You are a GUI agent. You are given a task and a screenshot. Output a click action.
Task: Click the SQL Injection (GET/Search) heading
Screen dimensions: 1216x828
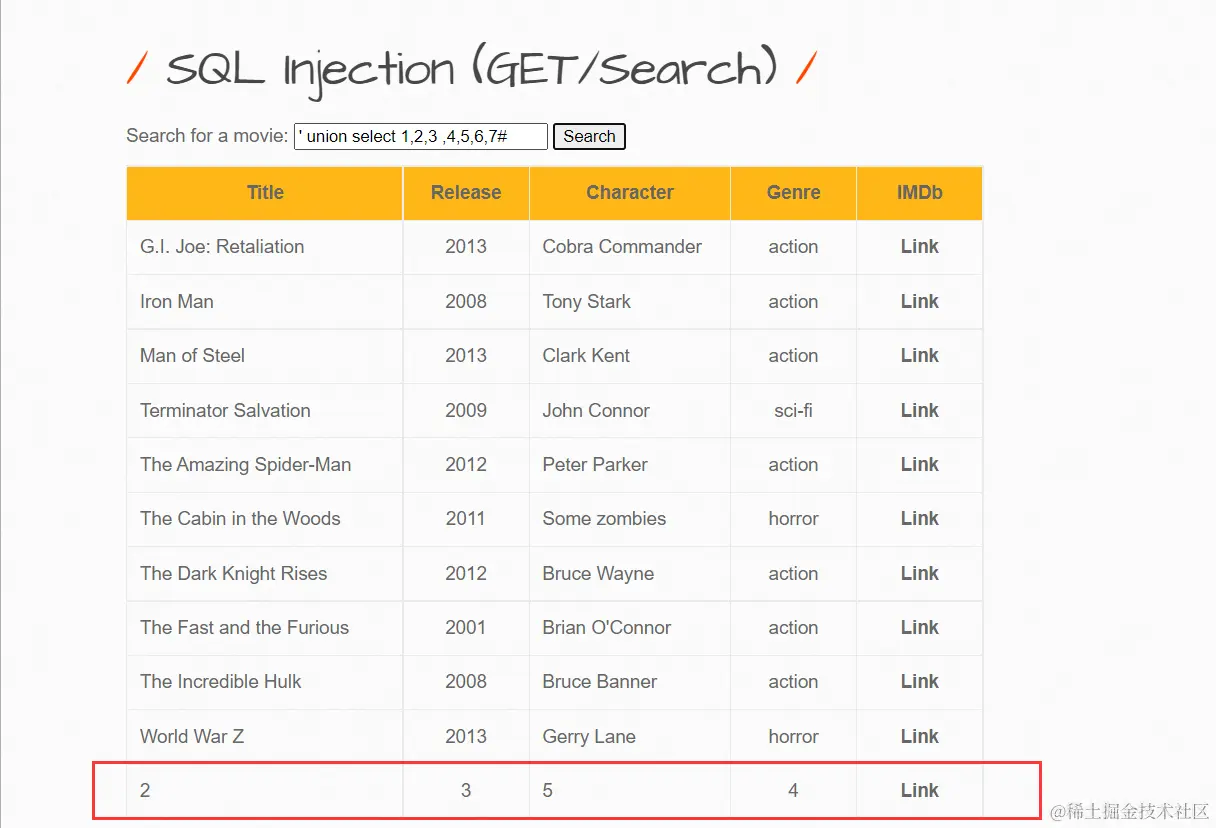tap(471, 70)
